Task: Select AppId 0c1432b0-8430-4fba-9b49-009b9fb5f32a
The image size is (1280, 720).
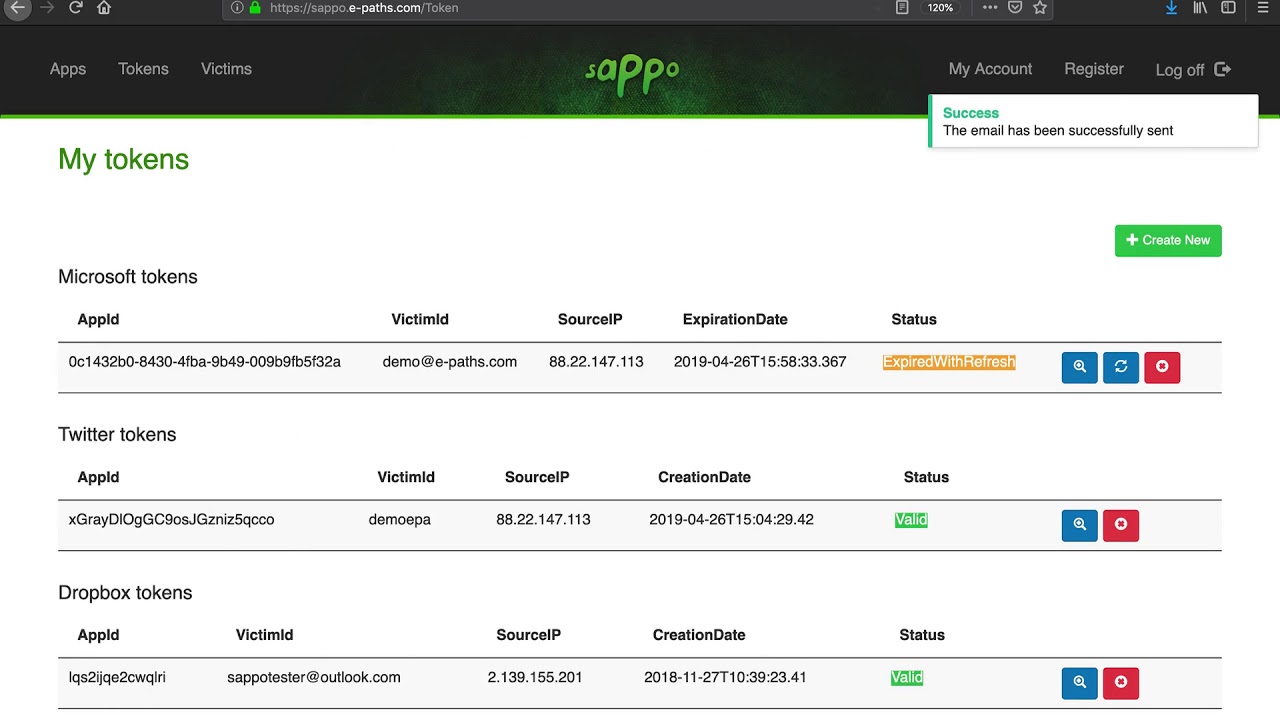Action: coord(205,362)
